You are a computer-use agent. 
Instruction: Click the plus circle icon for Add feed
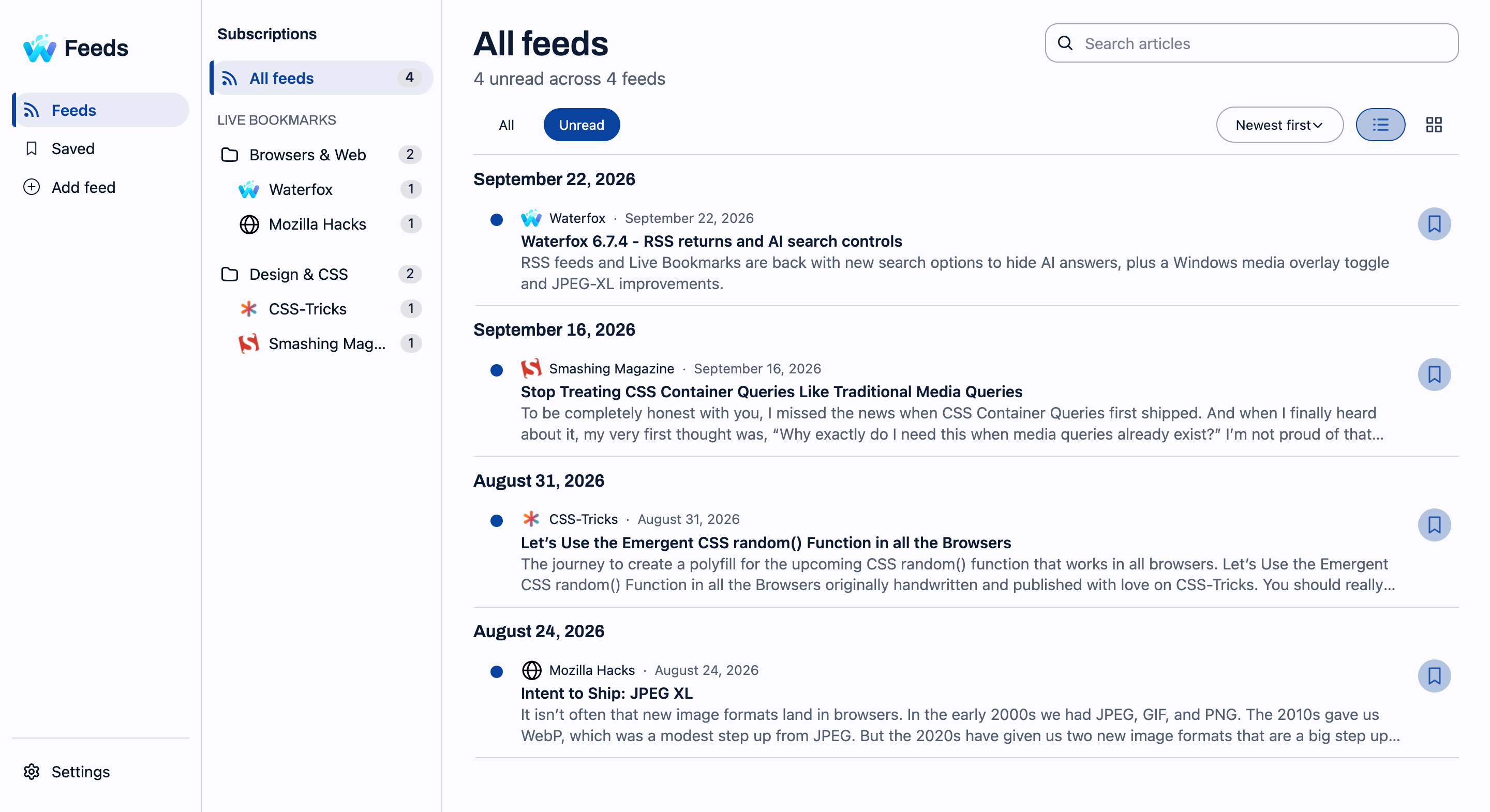coord(31,187)
